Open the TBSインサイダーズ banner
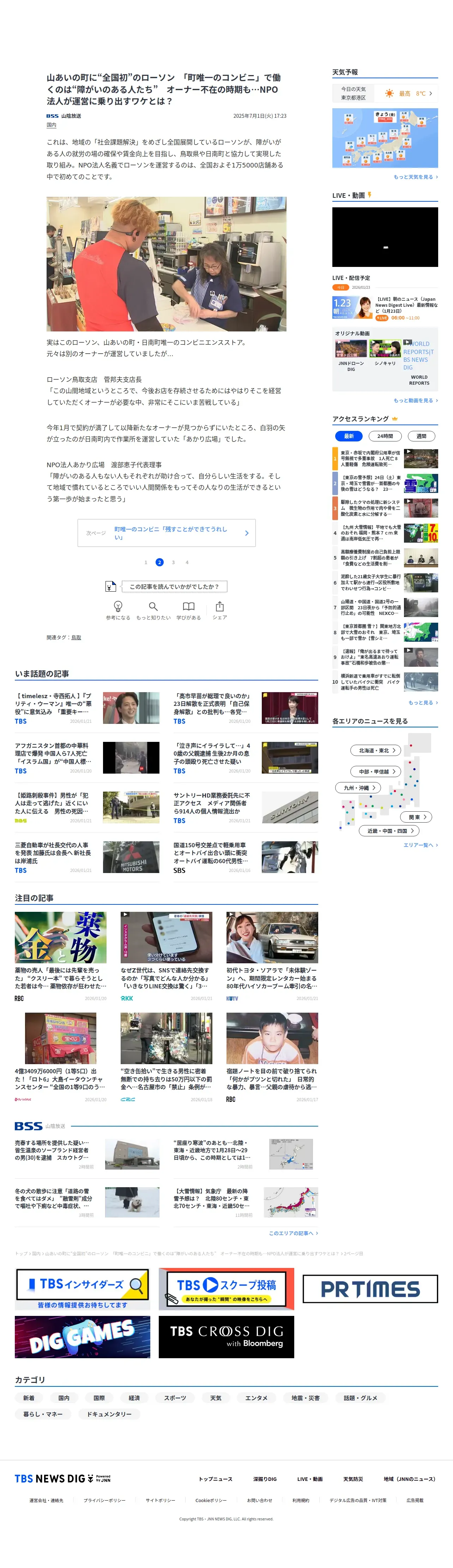This screenshot has width=453, height=1568. point(82,1289)
